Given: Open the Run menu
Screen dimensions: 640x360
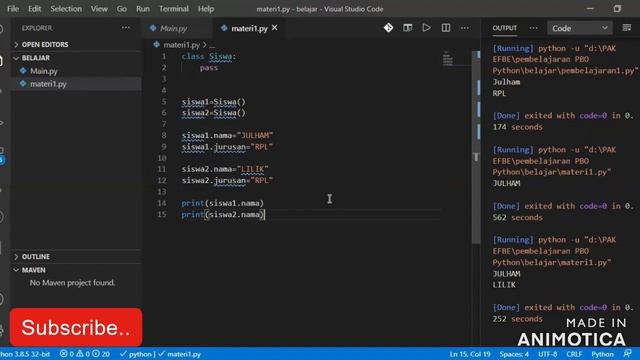Looking at the screenshot, I should [142, 9].
